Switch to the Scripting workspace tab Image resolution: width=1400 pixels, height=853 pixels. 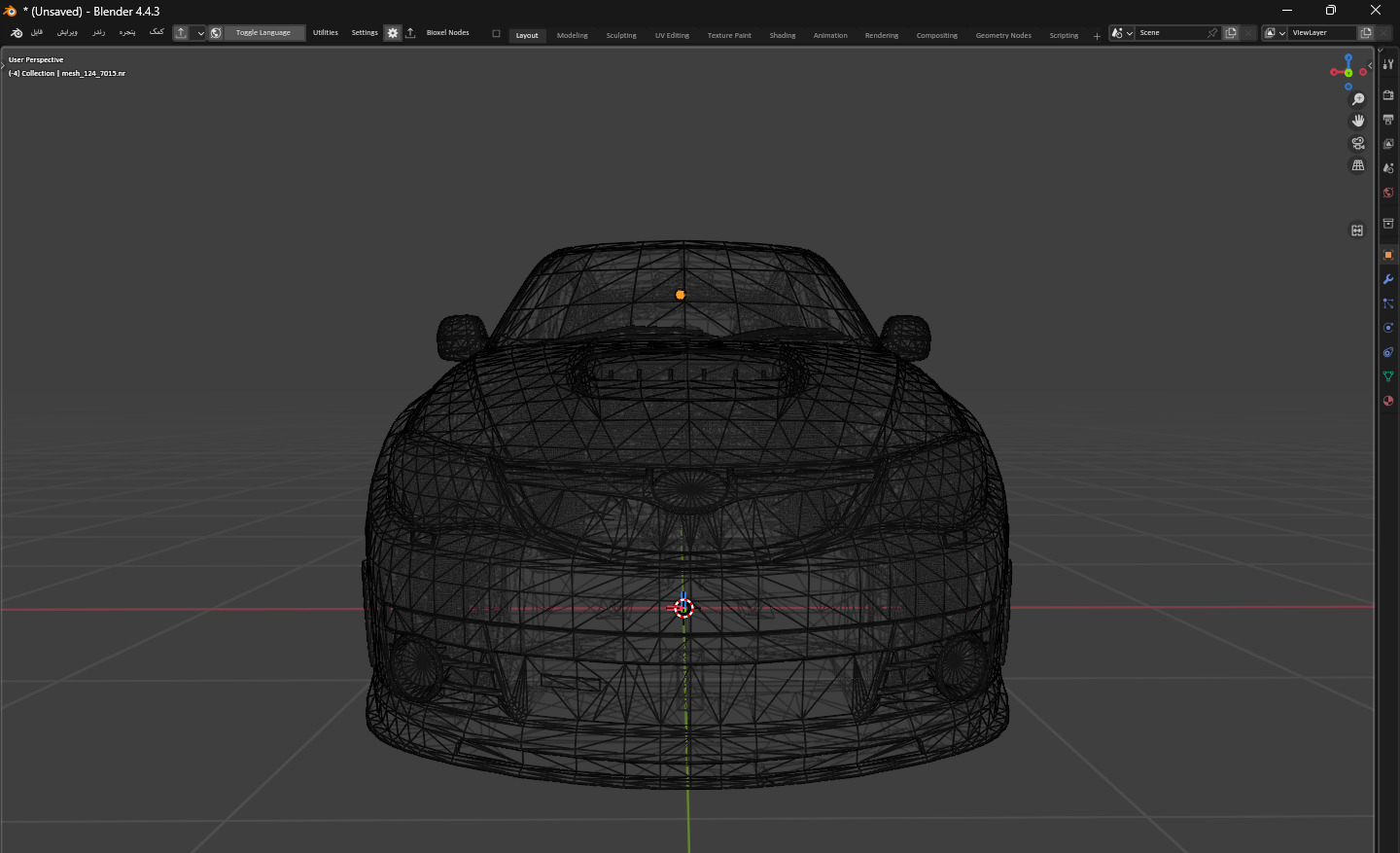[1064, 36]
